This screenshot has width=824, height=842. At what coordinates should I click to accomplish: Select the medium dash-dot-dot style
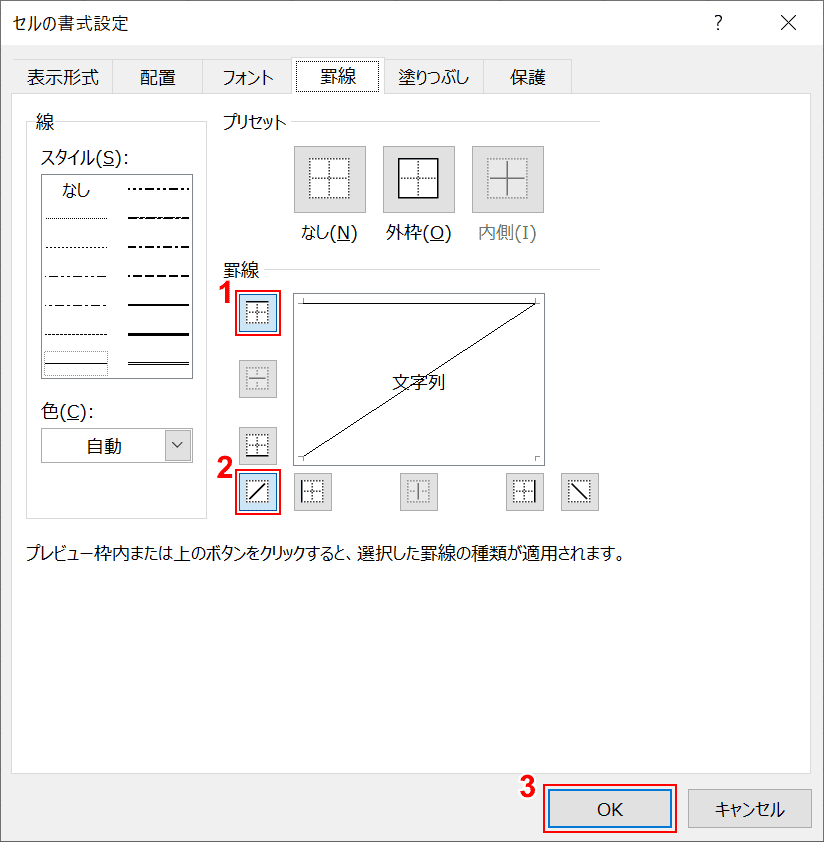(158, 189)
